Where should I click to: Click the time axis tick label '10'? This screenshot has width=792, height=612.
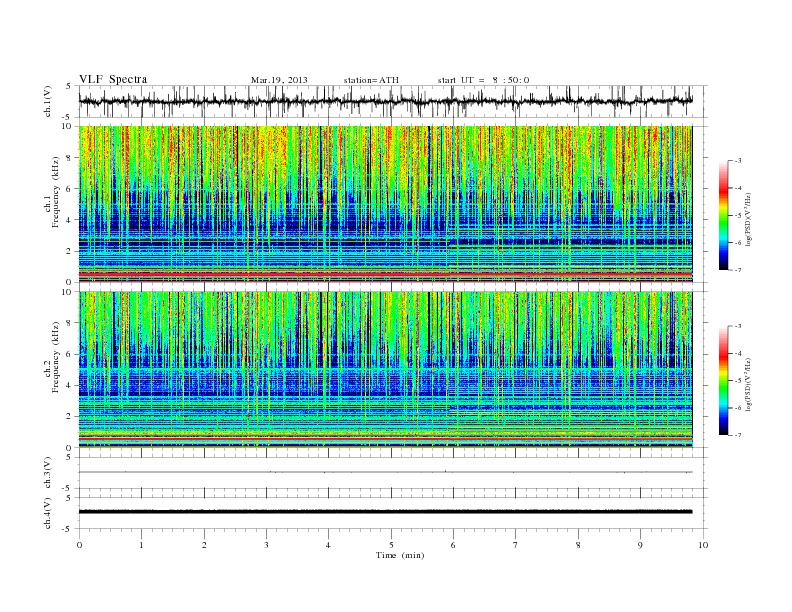point(703,545)
